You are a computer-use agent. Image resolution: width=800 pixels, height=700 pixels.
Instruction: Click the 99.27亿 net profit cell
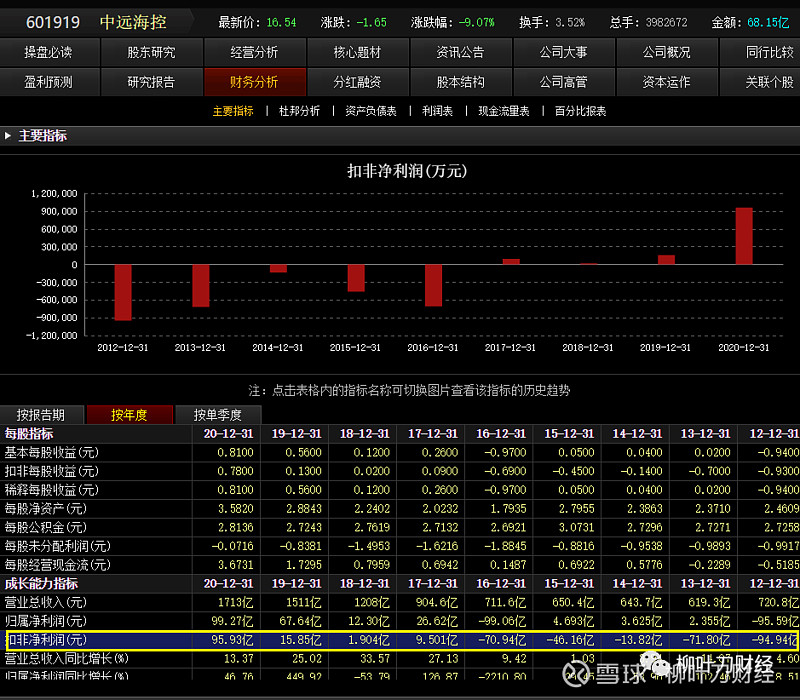click(x=233, y=621)
